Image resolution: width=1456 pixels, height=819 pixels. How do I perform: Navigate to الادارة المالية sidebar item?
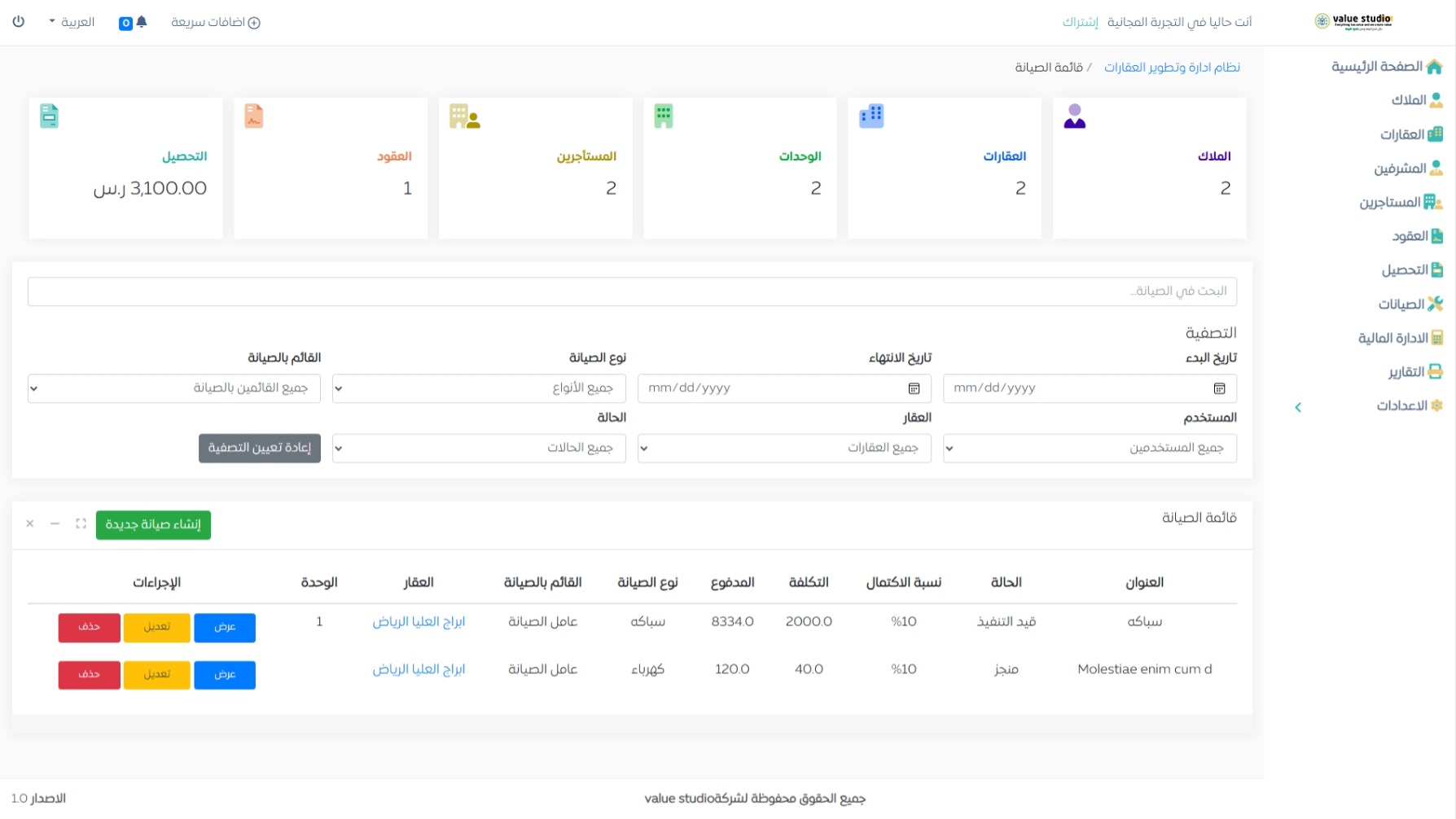click(x=1400, y=338)
